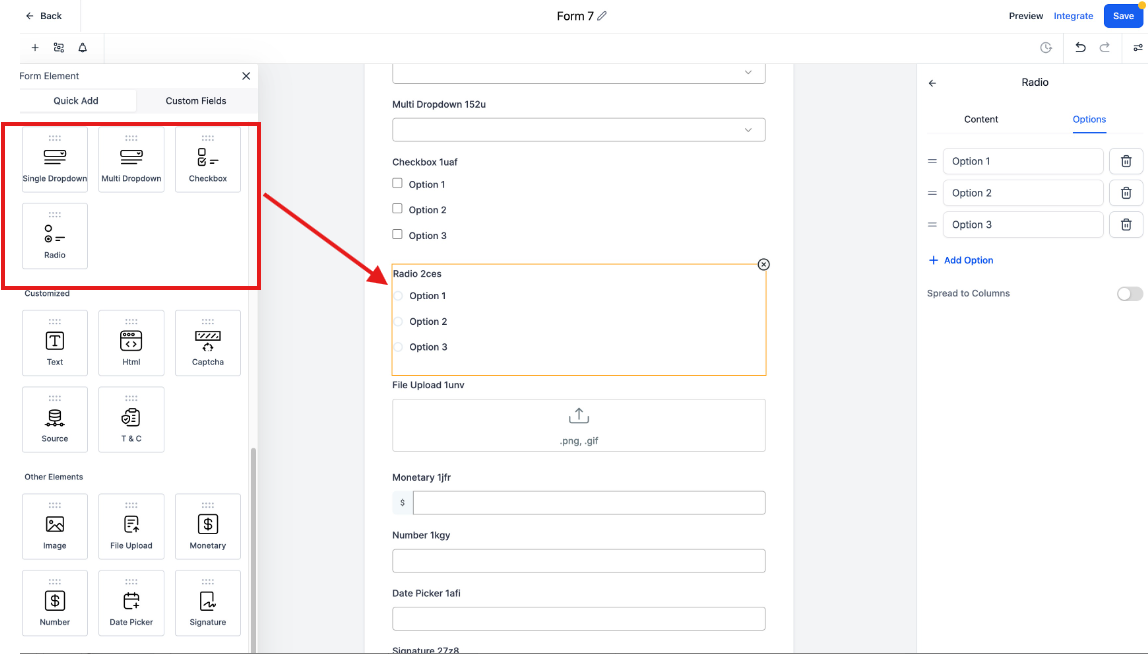Open the dropdown above Multi Dropdown 152u
Image resolution: width=1148 pixels, height=654 pixels.
[579, 73]
